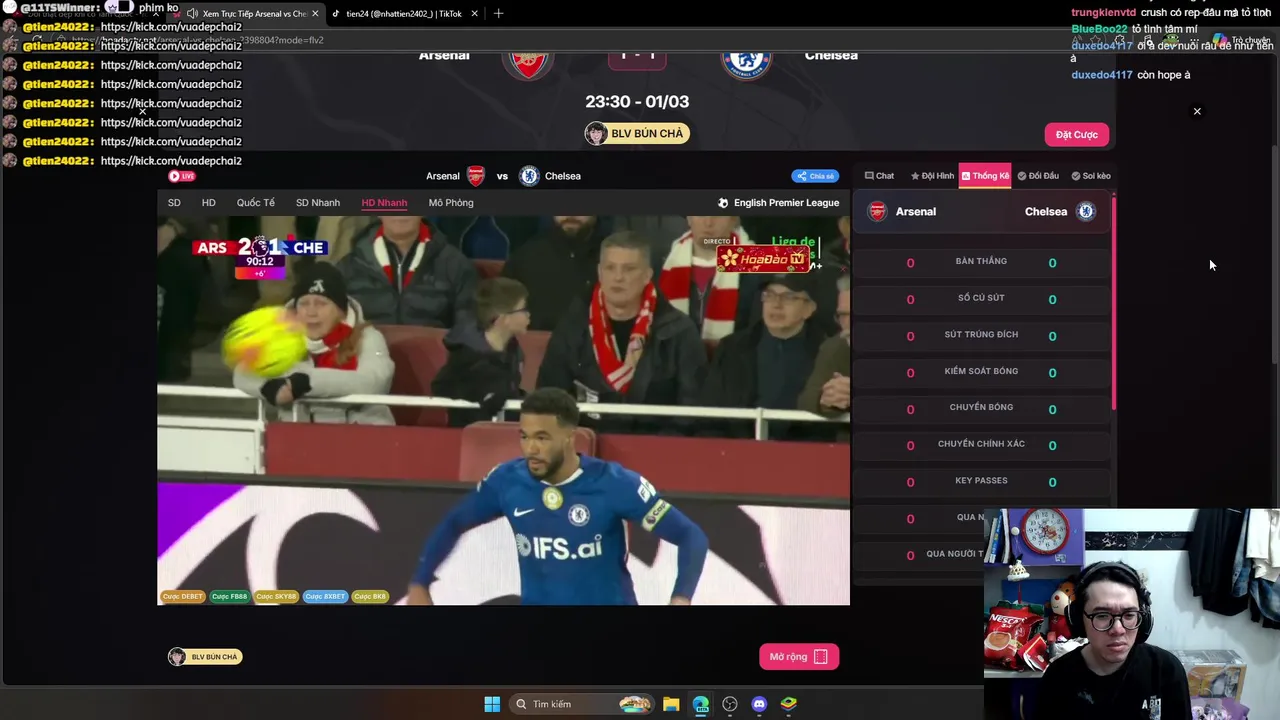This screenshot has height=720, width=1280.
Task: Click the Trò chuyện button in the browser toolbar
Action: (x=1240, y=40)
